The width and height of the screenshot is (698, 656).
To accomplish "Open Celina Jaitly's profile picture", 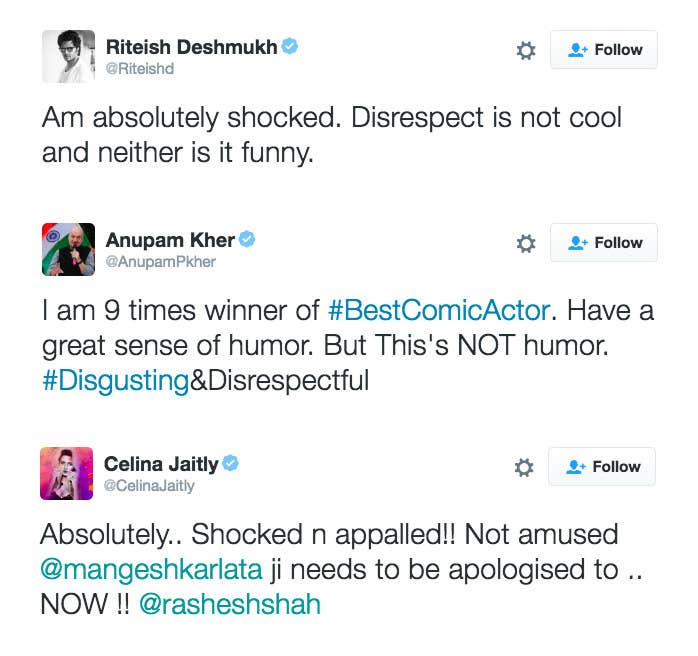I will pyautogui.click(x=66, y=474).
